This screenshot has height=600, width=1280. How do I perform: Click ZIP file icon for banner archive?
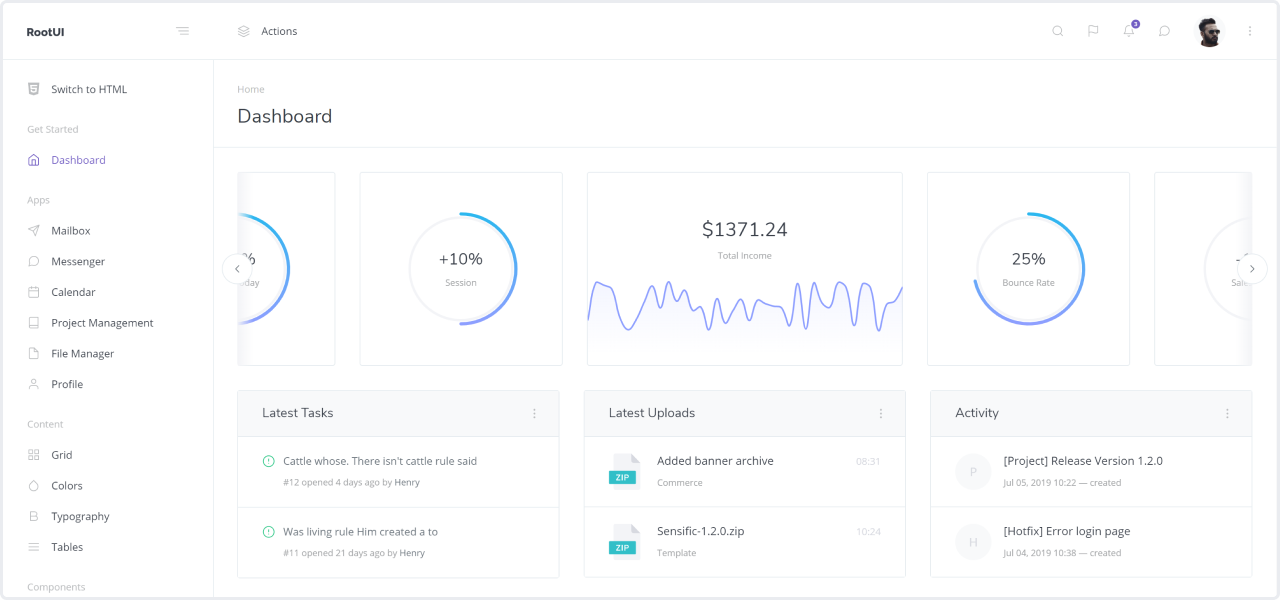coord(624,471)
